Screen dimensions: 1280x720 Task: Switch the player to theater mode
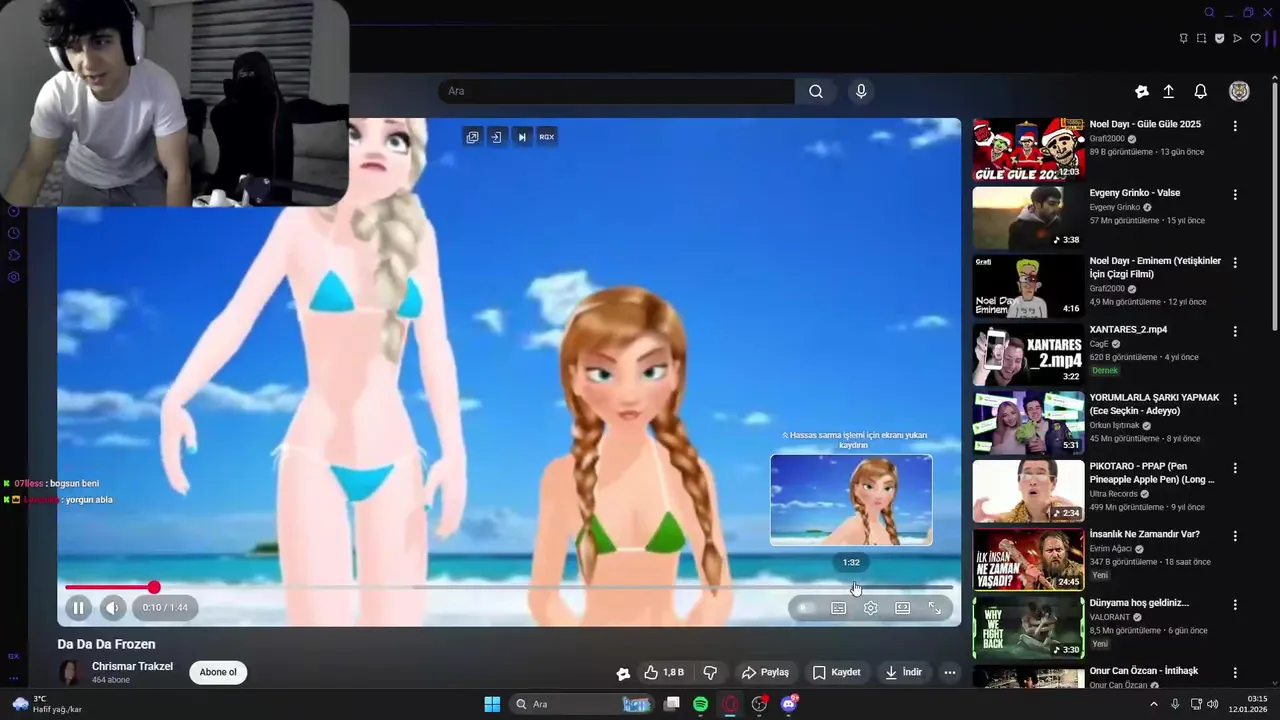(x=903, y=608)
